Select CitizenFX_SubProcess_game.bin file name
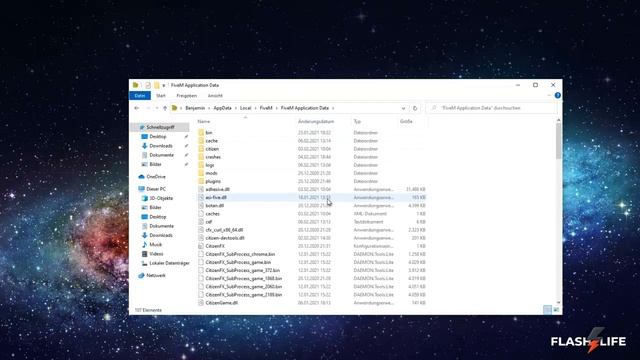Image resolution: width=640 pixels, height=360 pixels. (238, 262)
